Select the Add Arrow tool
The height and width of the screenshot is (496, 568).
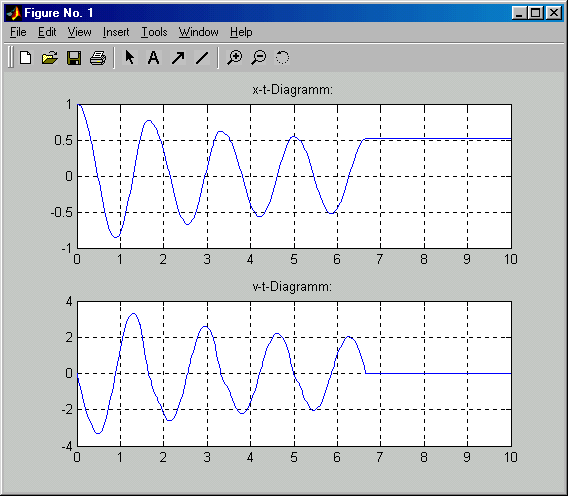(178, 58)
